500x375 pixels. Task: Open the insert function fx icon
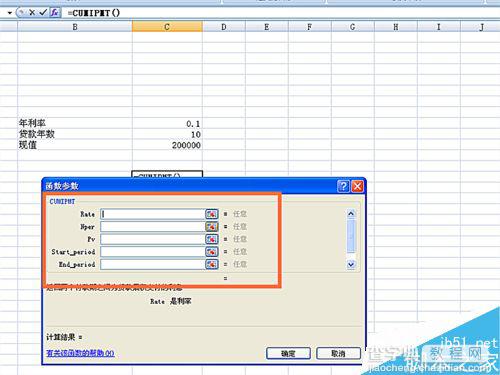click(55, 13)
